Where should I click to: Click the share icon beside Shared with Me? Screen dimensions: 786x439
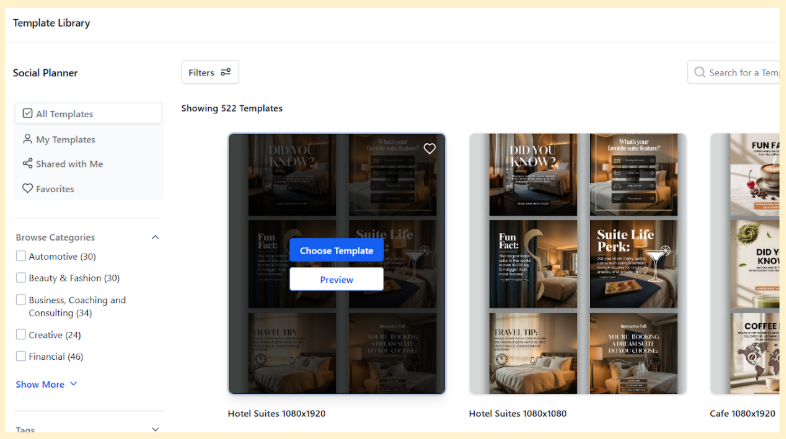point(28,163)
